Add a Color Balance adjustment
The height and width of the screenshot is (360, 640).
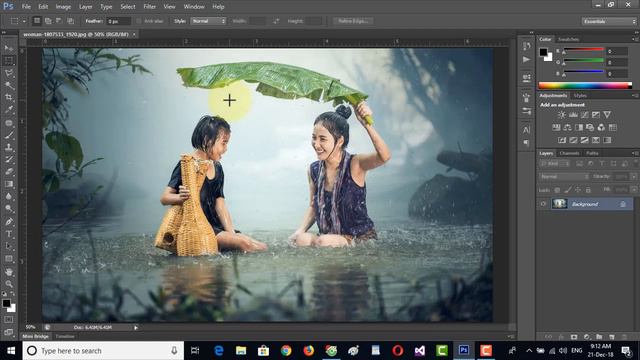click(567, 127)
